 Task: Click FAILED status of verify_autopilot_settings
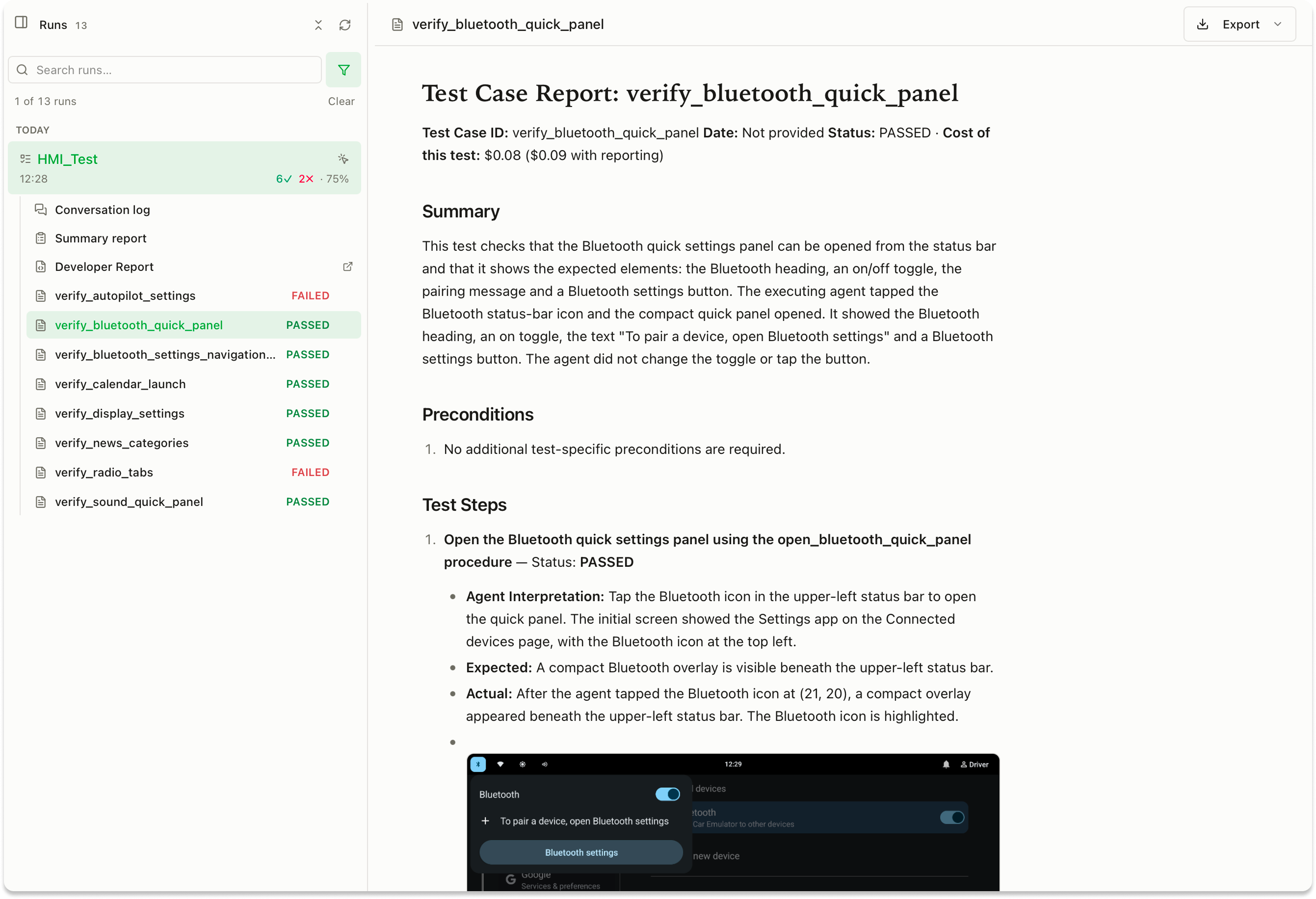(x=310, y=296)
